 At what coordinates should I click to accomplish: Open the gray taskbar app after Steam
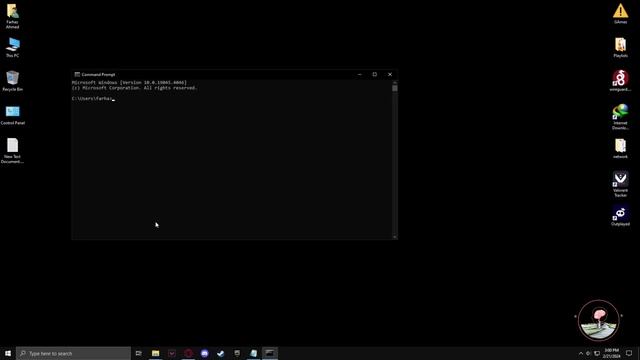[237, 353]
